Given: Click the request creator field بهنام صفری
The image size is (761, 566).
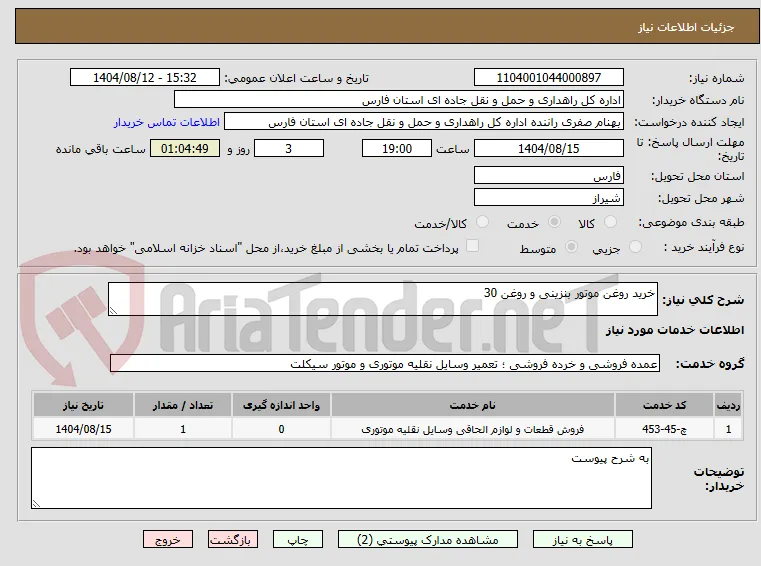Looking at the screenshot, I should pos(424,122).
